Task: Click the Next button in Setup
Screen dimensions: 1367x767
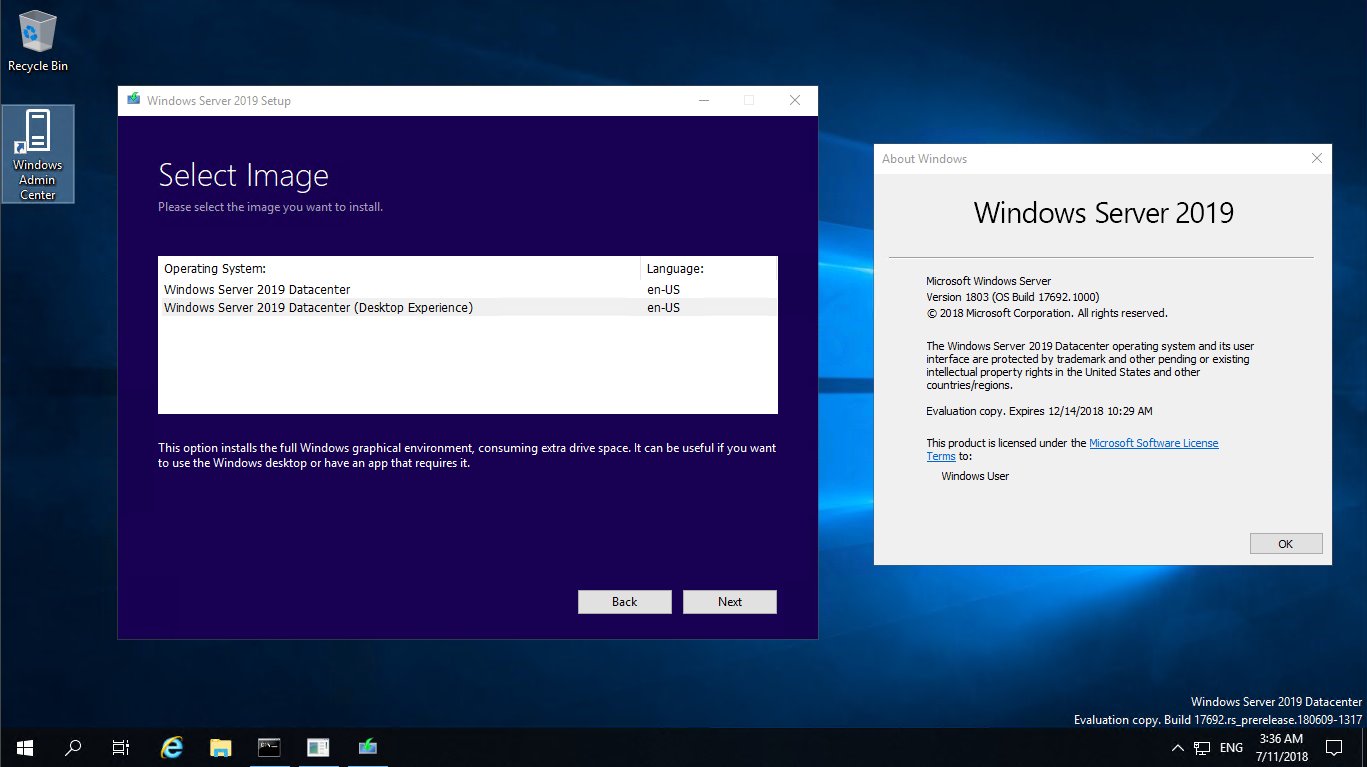Action: pos(730,601)
